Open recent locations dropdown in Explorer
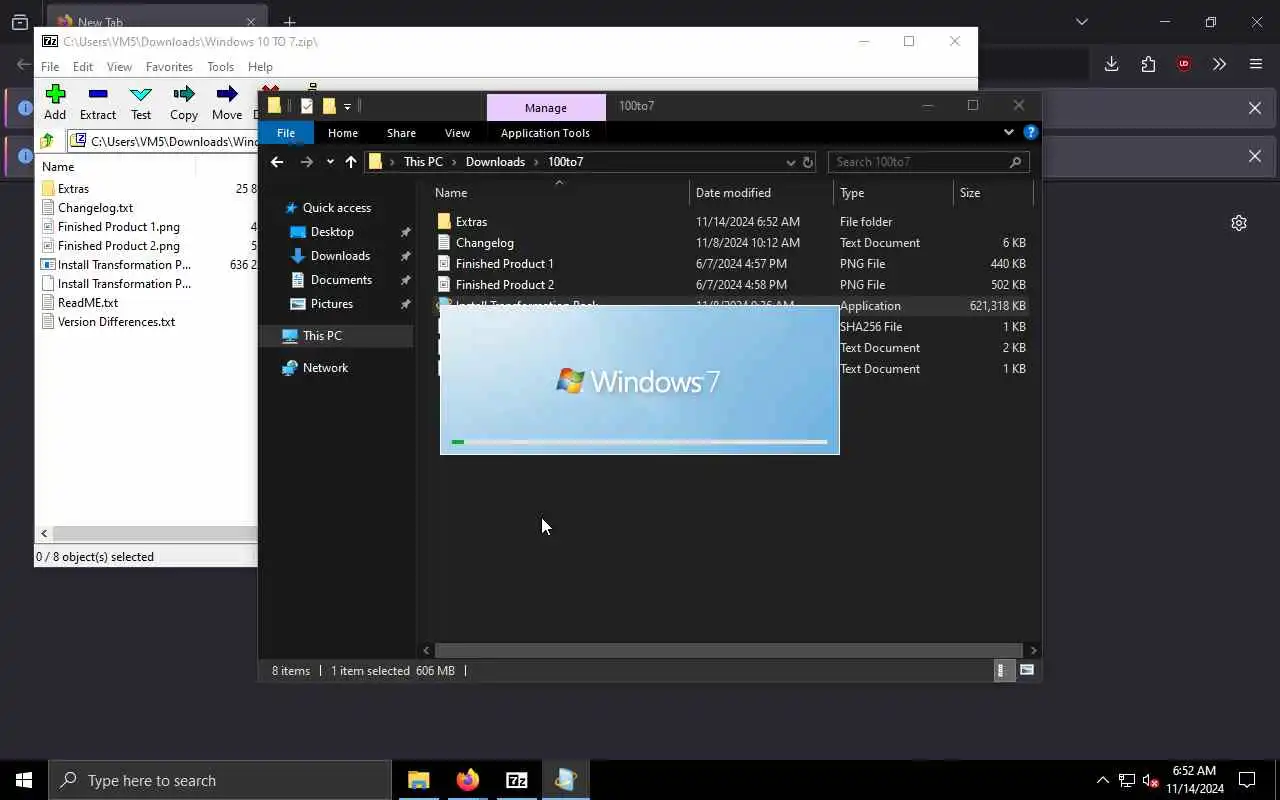This screenshot has width=1280, height=800. 330,162
